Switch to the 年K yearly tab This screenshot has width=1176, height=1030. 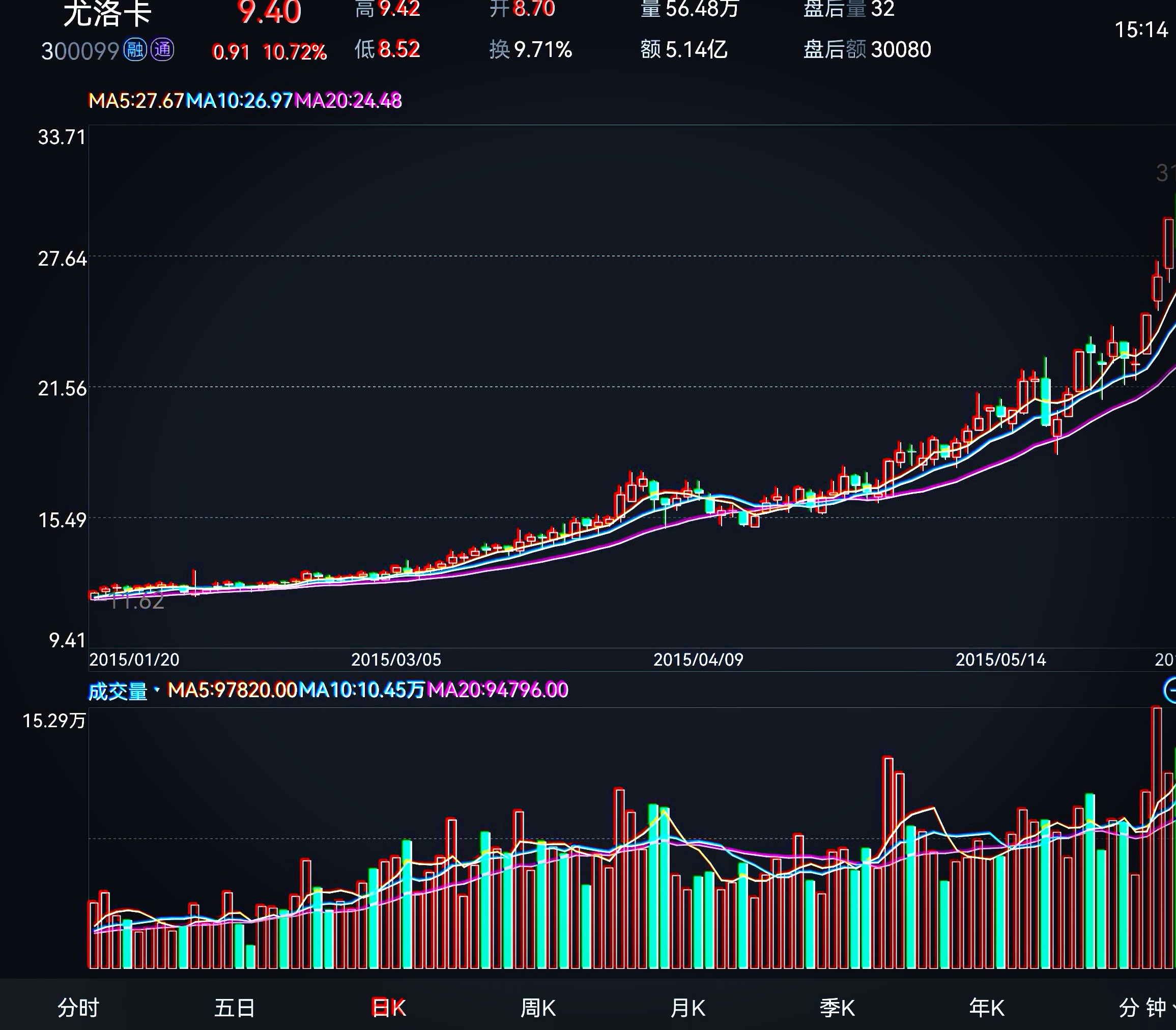coord(986,1008)
